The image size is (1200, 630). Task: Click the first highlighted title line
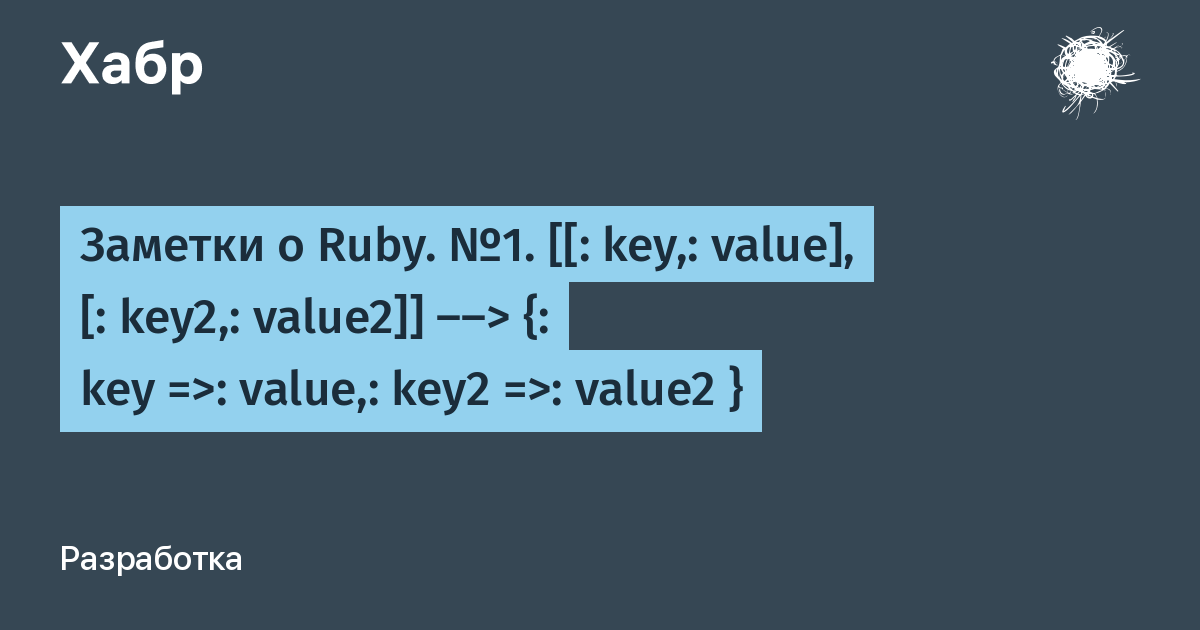[x=467, y=245]
